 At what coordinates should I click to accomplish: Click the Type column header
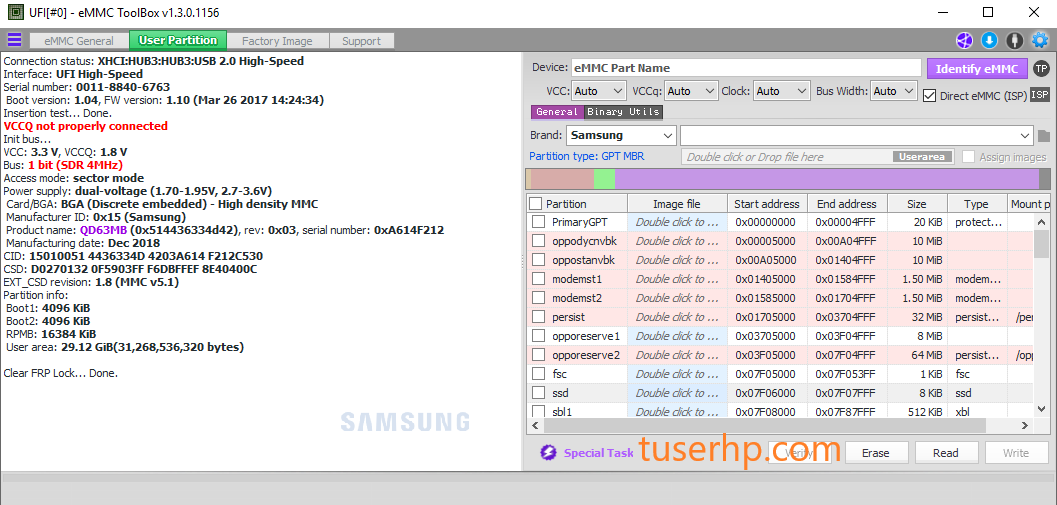[x=976, y=204]
